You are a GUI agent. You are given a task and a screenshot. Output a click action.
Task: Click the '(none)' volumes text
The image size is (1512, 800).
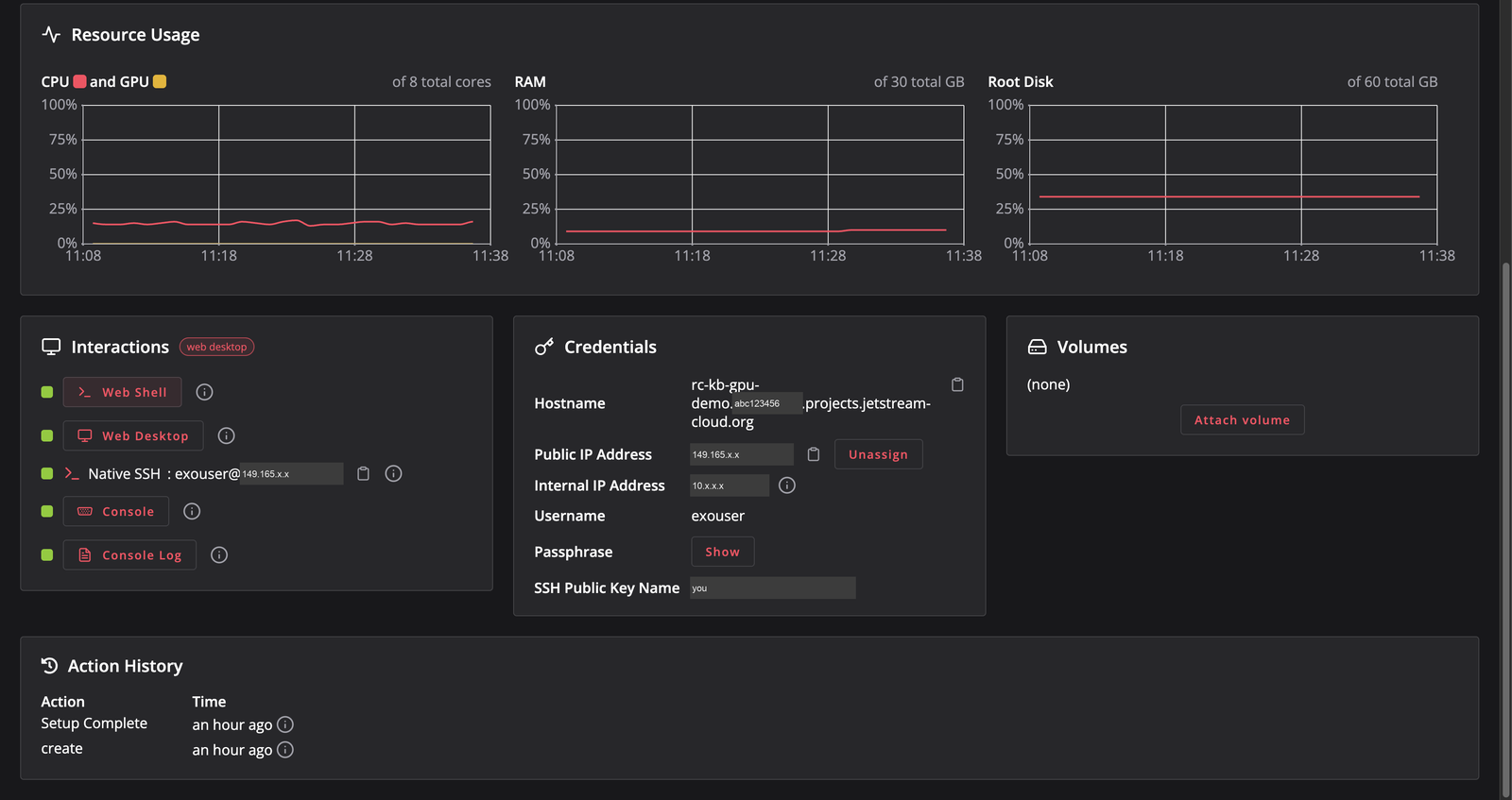pos(1048,384)
